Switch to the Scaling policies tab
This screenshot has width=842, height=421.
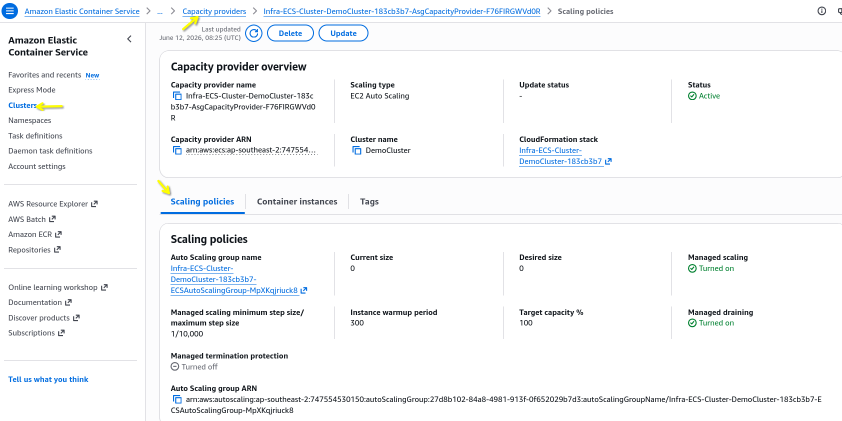click(x=202, y=202)
